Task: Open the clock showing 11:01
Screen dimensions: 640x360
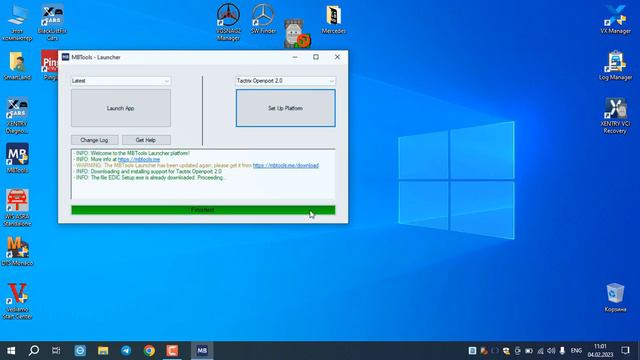Action: (600, 350)
